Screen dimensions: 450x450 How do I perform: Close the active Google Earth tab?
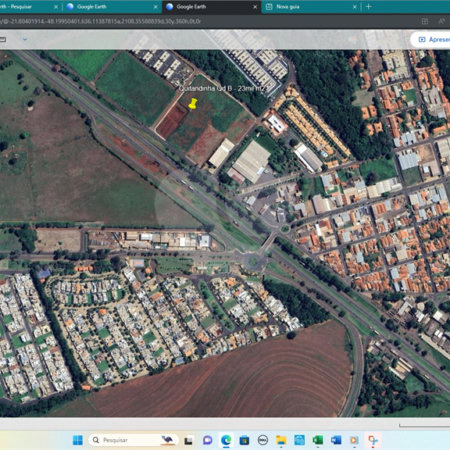pos(255,7)
